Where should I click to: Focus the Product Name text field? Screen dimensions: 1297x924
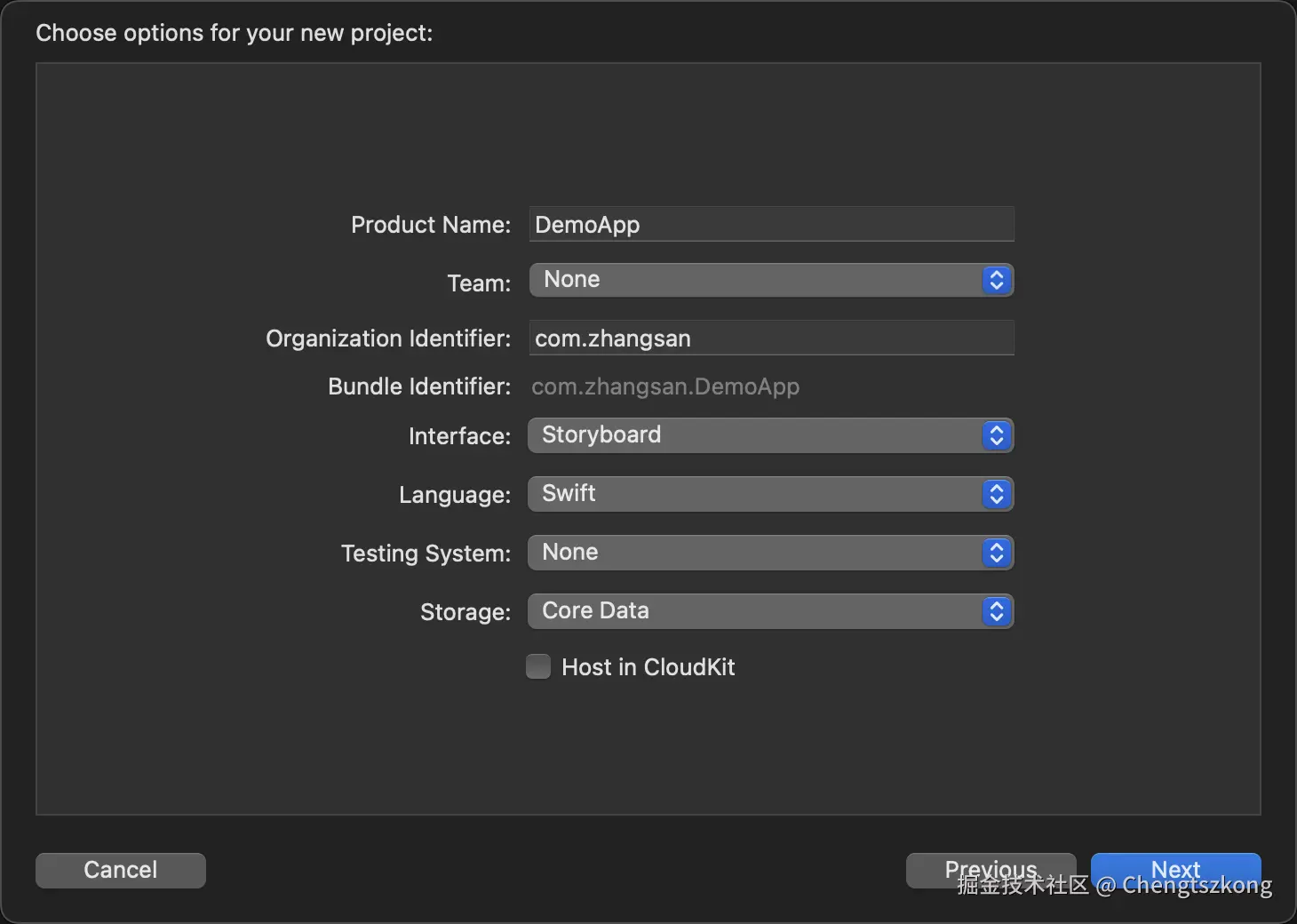tap(771, 225)
